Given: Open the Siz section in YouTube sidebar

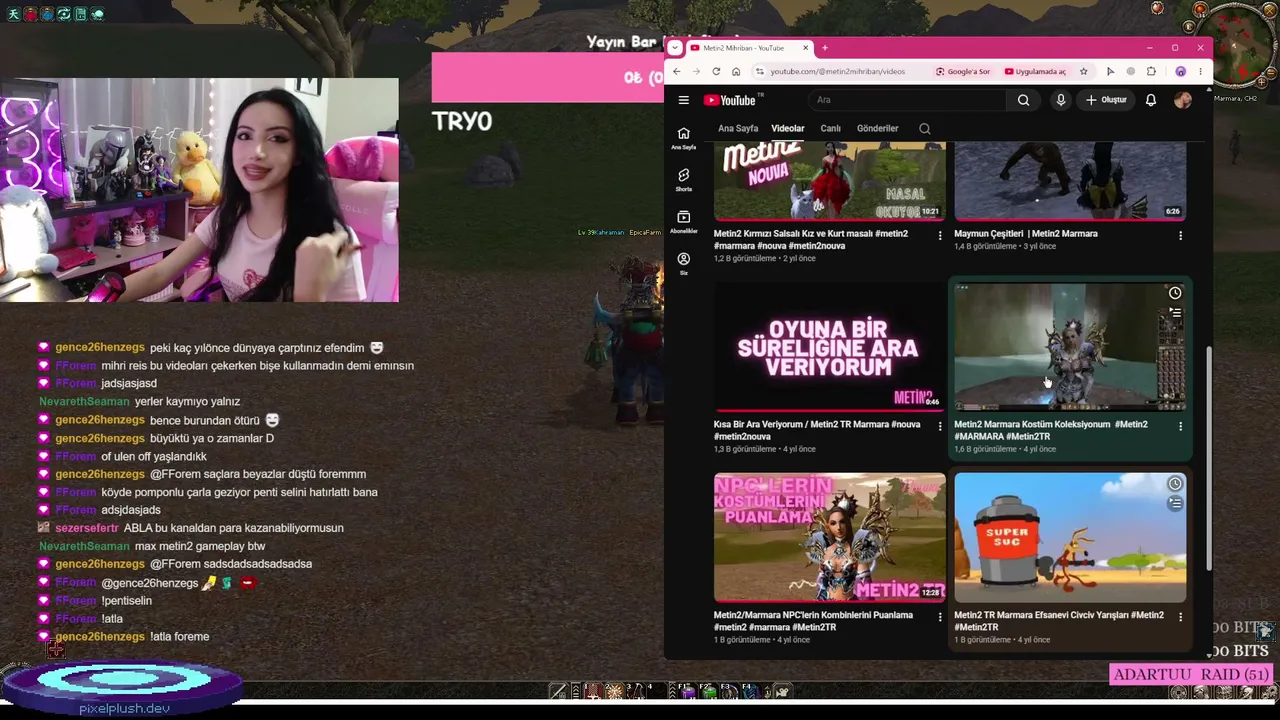Looking at the screenshot, I should (684, 264).
